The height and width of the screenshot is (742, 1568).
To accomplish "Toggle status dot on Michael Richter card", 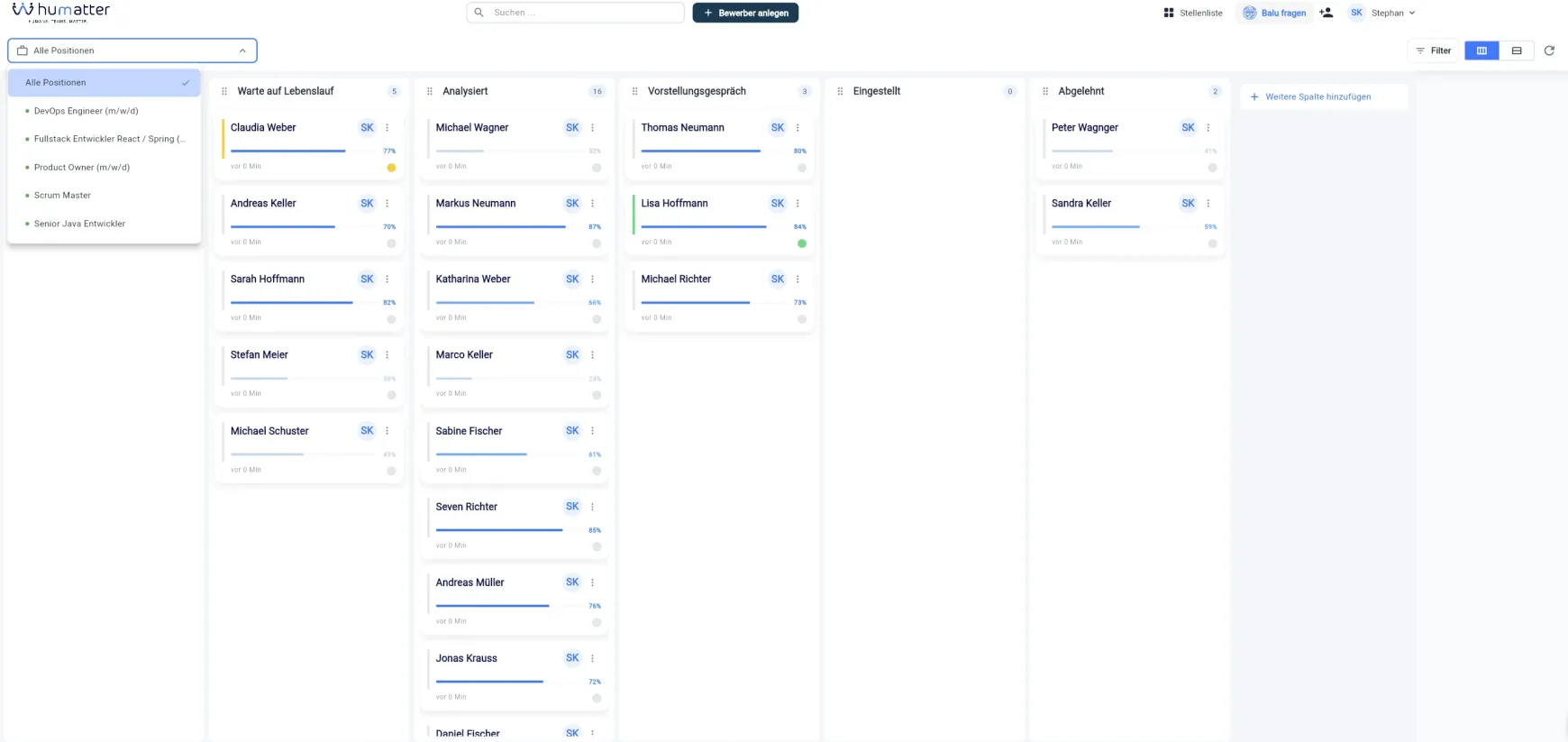I will click(x=802, y=319).
